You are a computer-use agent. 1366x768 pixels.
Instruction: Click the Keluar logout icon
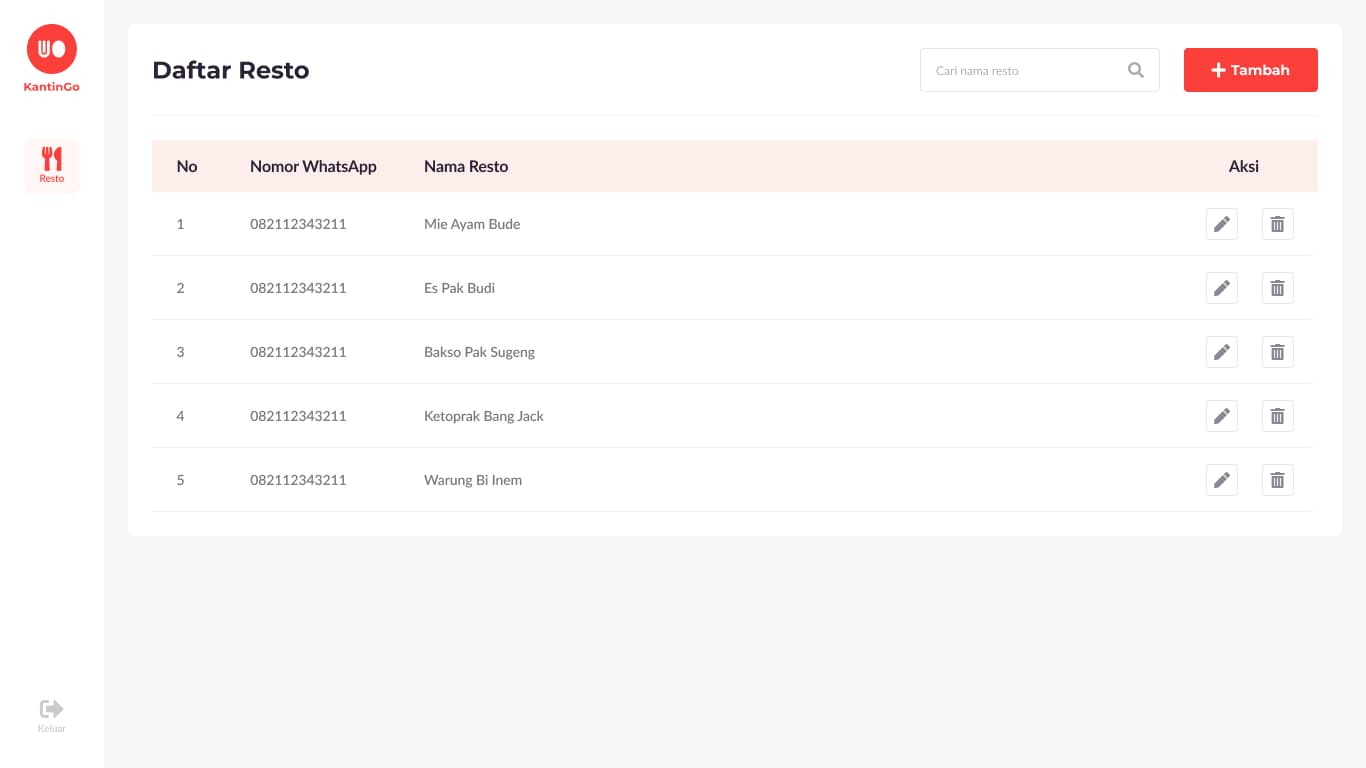(52, 709)
